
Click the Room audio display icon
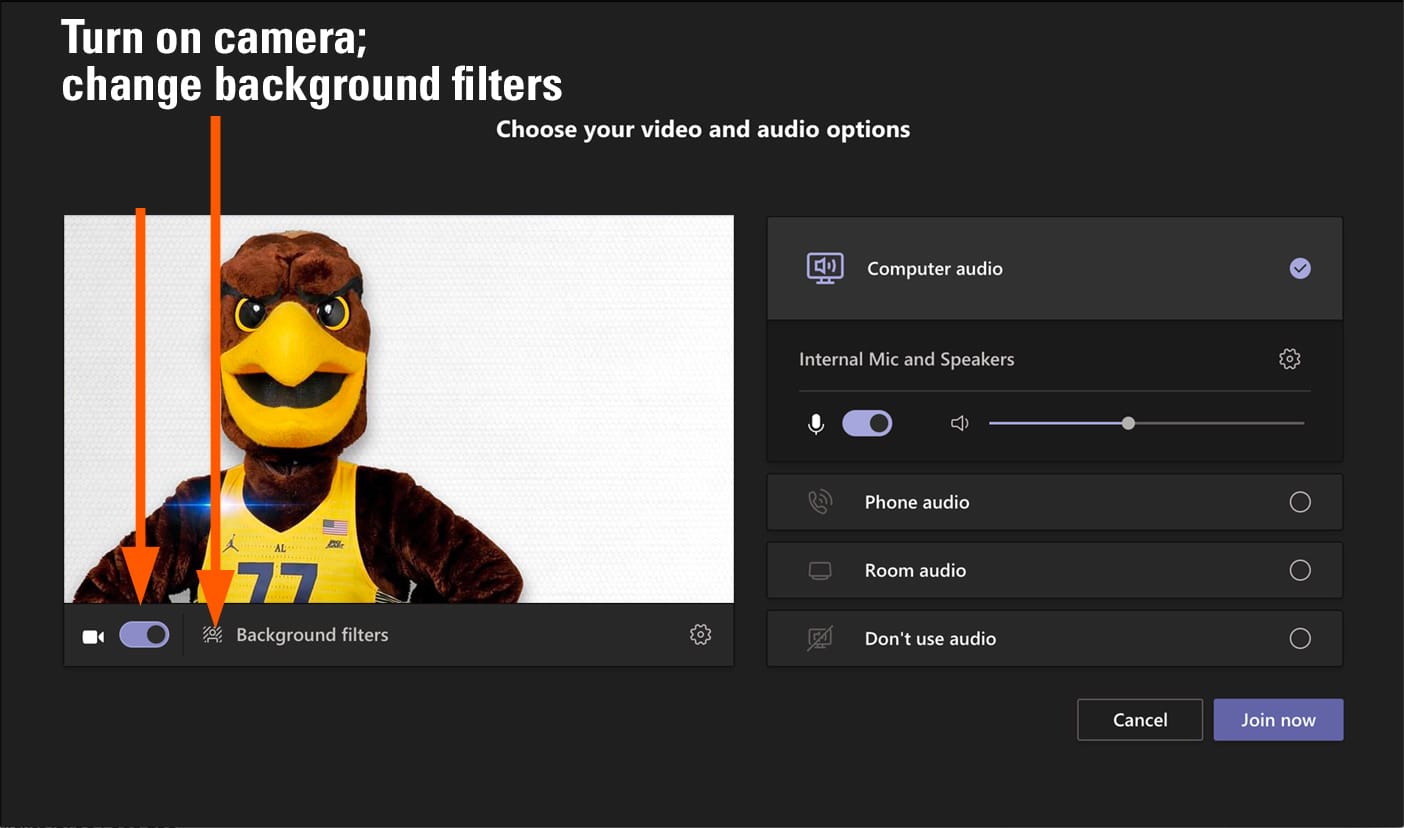[x=820, y=571]
